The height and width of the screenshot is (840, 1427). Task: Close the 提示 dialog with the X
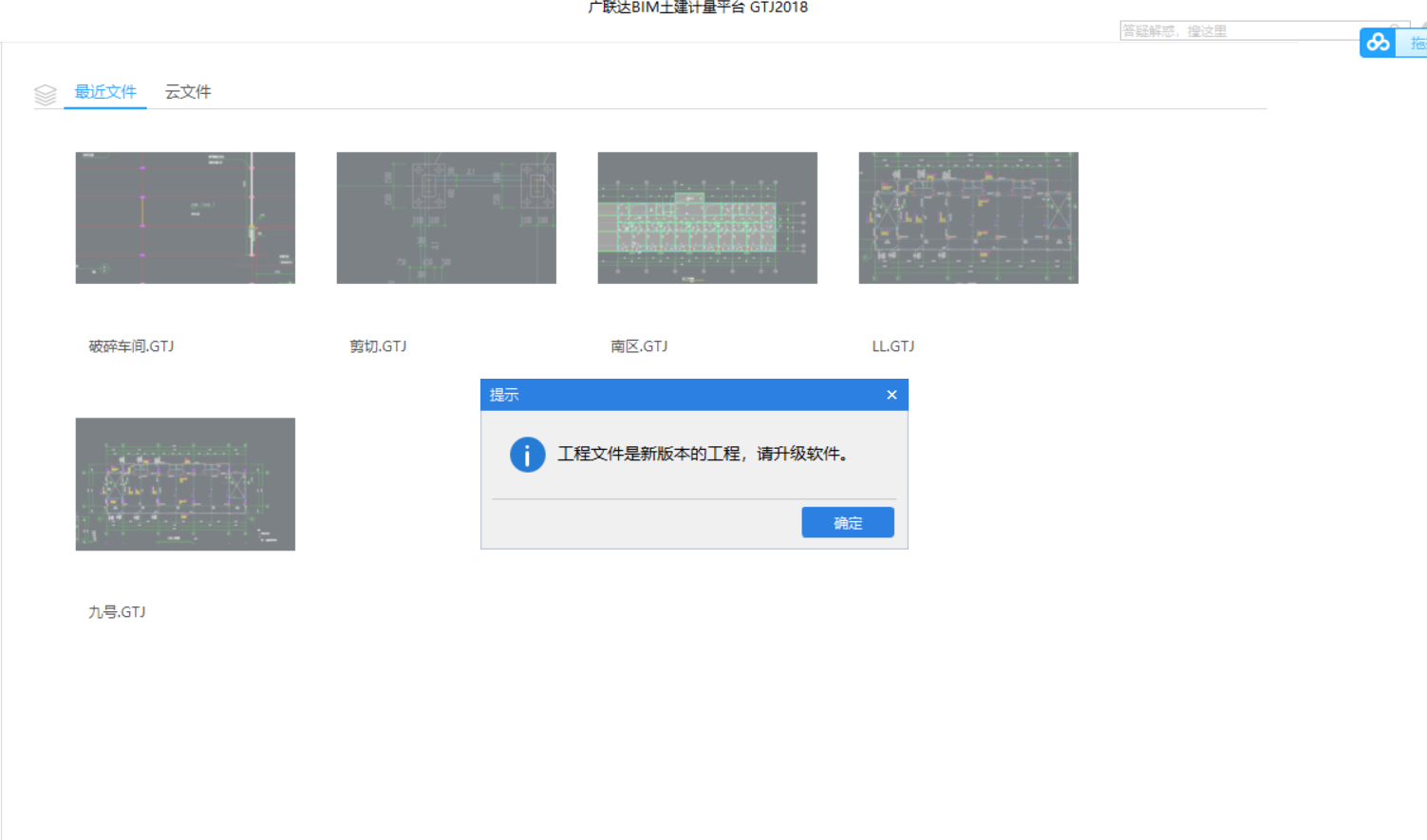pos(892,395)
